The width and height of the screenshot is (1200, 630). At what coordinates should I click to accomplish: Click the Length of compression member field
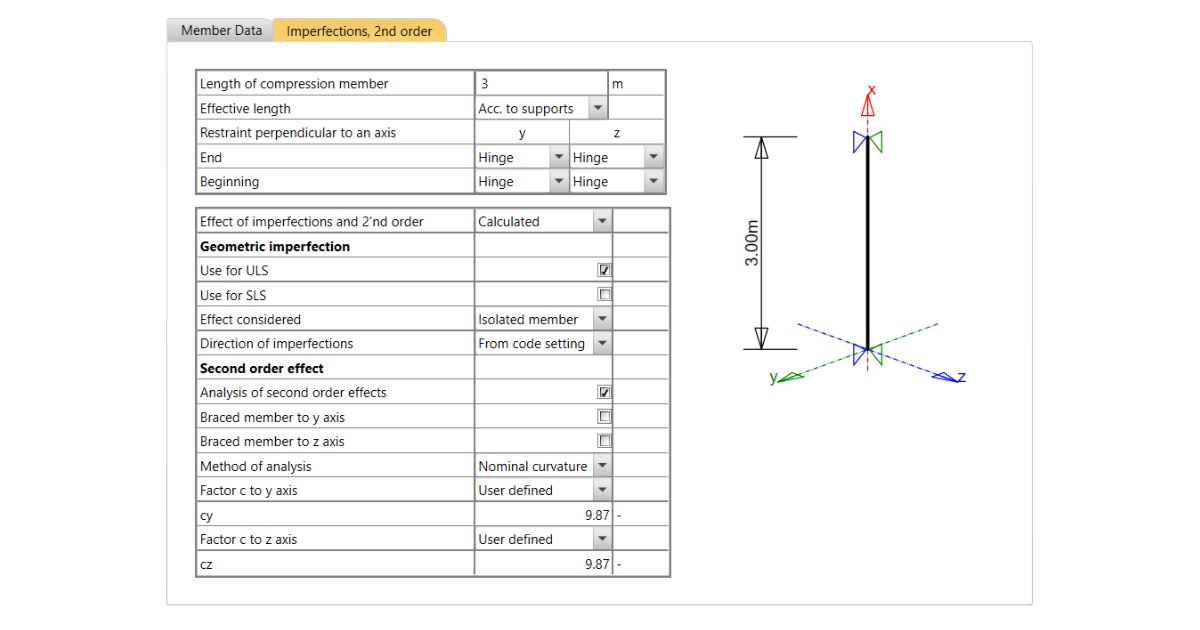pyautogui.click(x=540, y=82)
